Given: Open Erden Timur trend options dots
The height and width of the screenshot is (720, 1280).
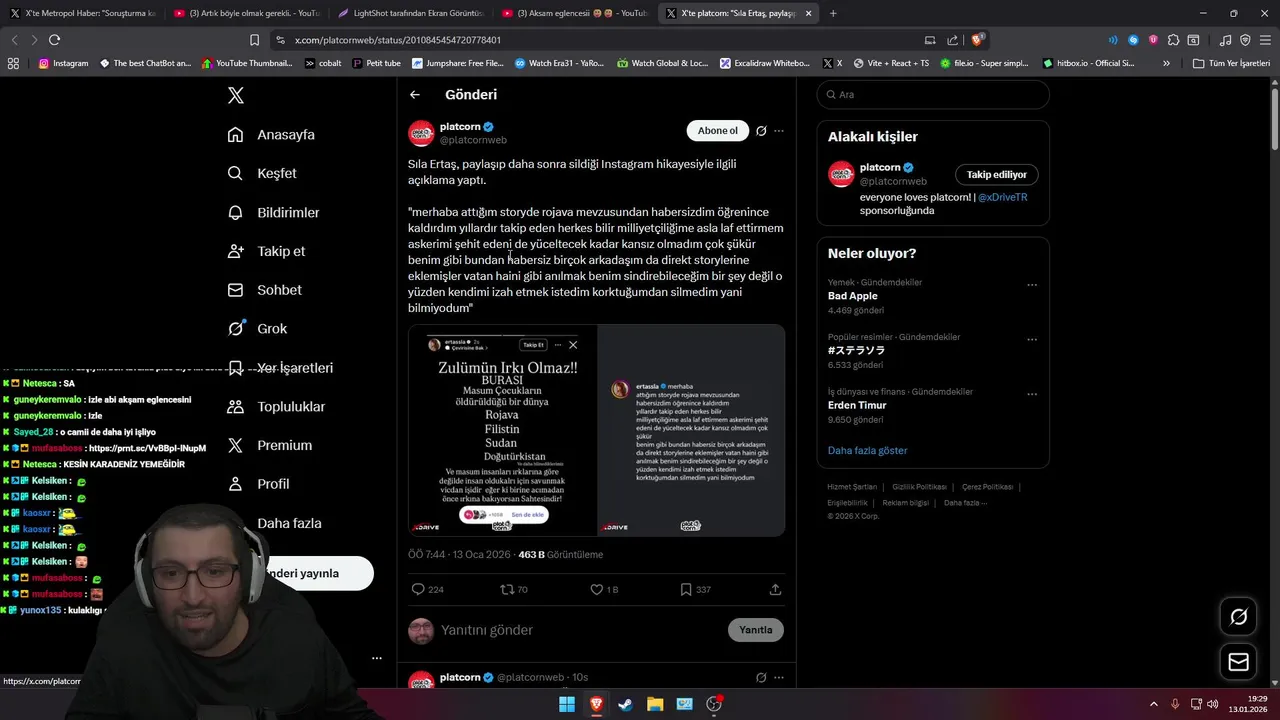Looking at the screenshot, I should click(x=1032, y=394).
